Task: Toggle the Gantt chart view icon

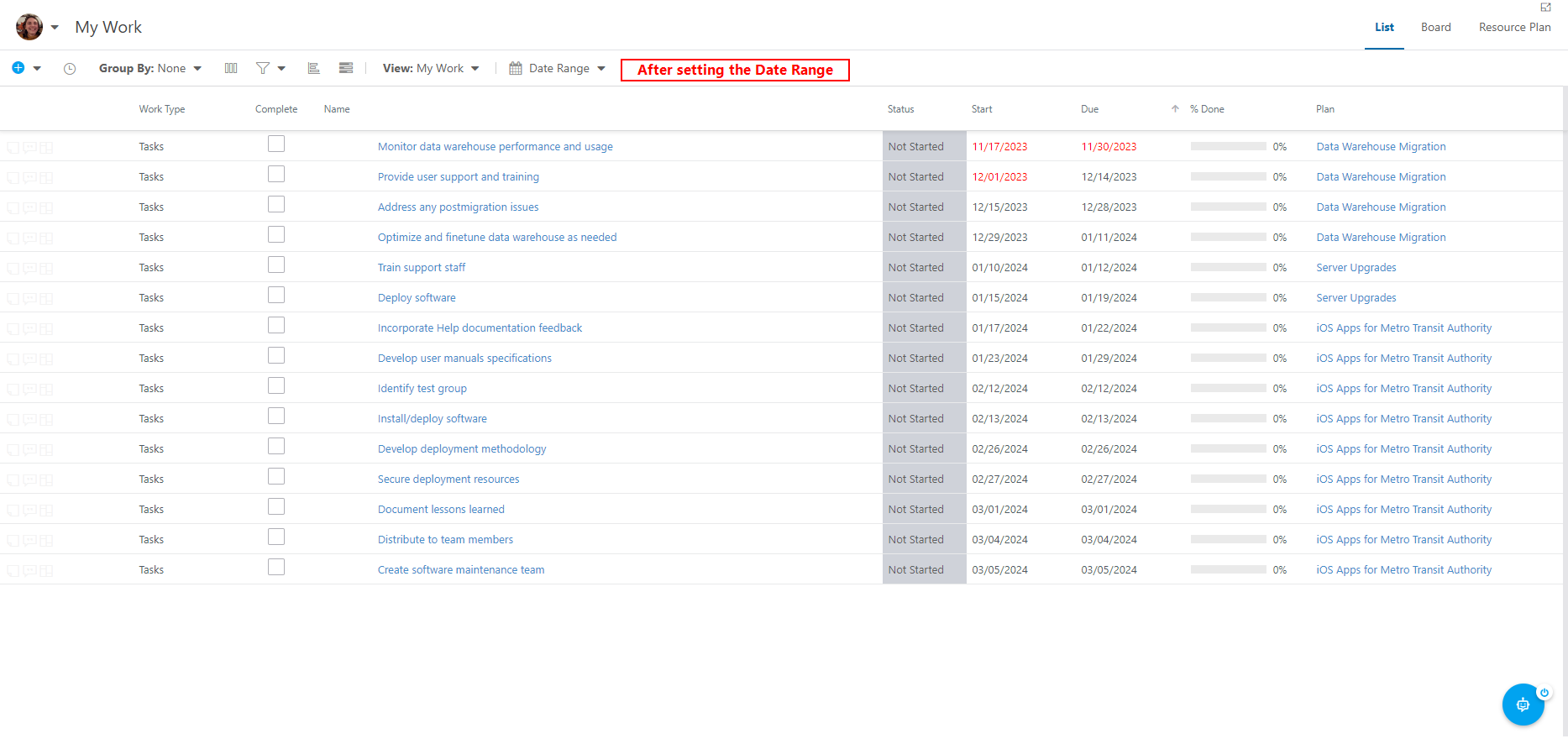Action: (x=314, y=68)
